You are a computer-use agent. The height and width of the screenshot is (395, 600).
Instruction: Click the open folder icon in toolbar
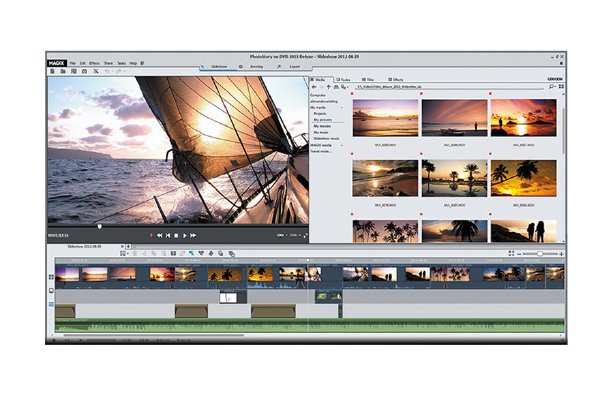[63, 71]
